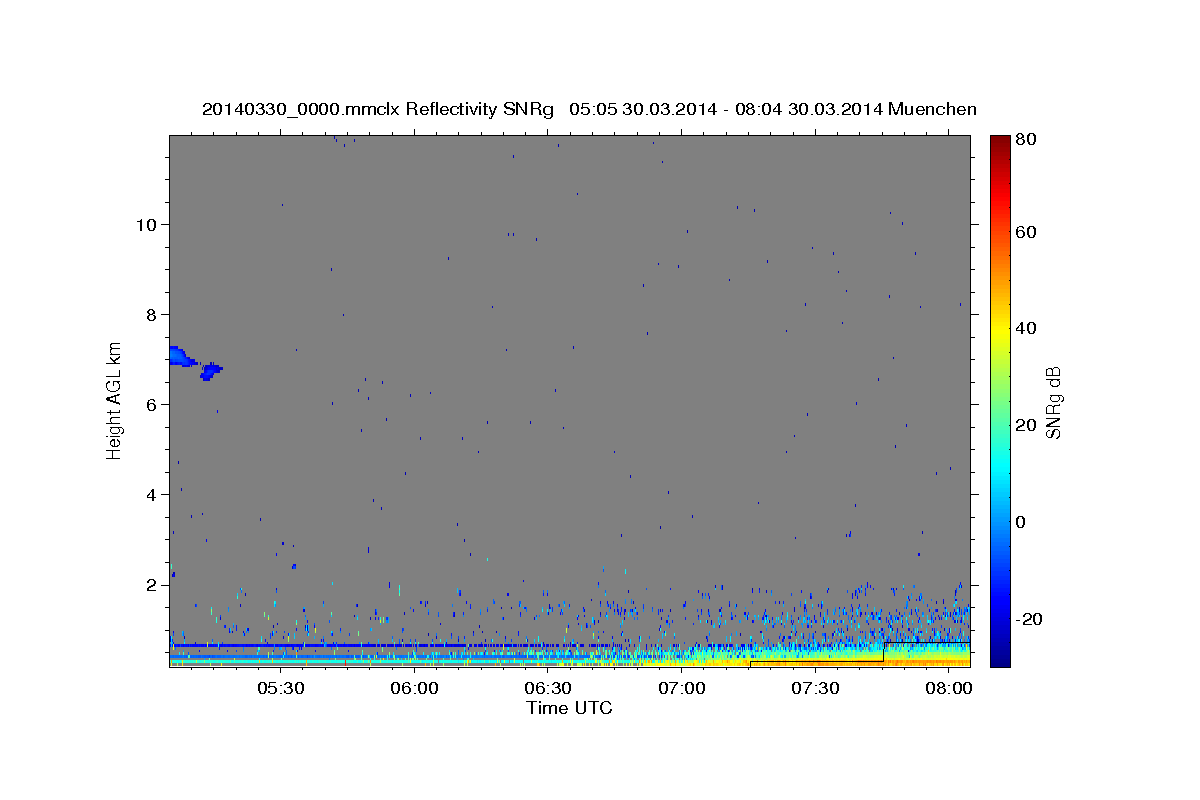This screenshot has width=1200, height=800.
Task: Click the colorbar value 20
Action: 1028,425
